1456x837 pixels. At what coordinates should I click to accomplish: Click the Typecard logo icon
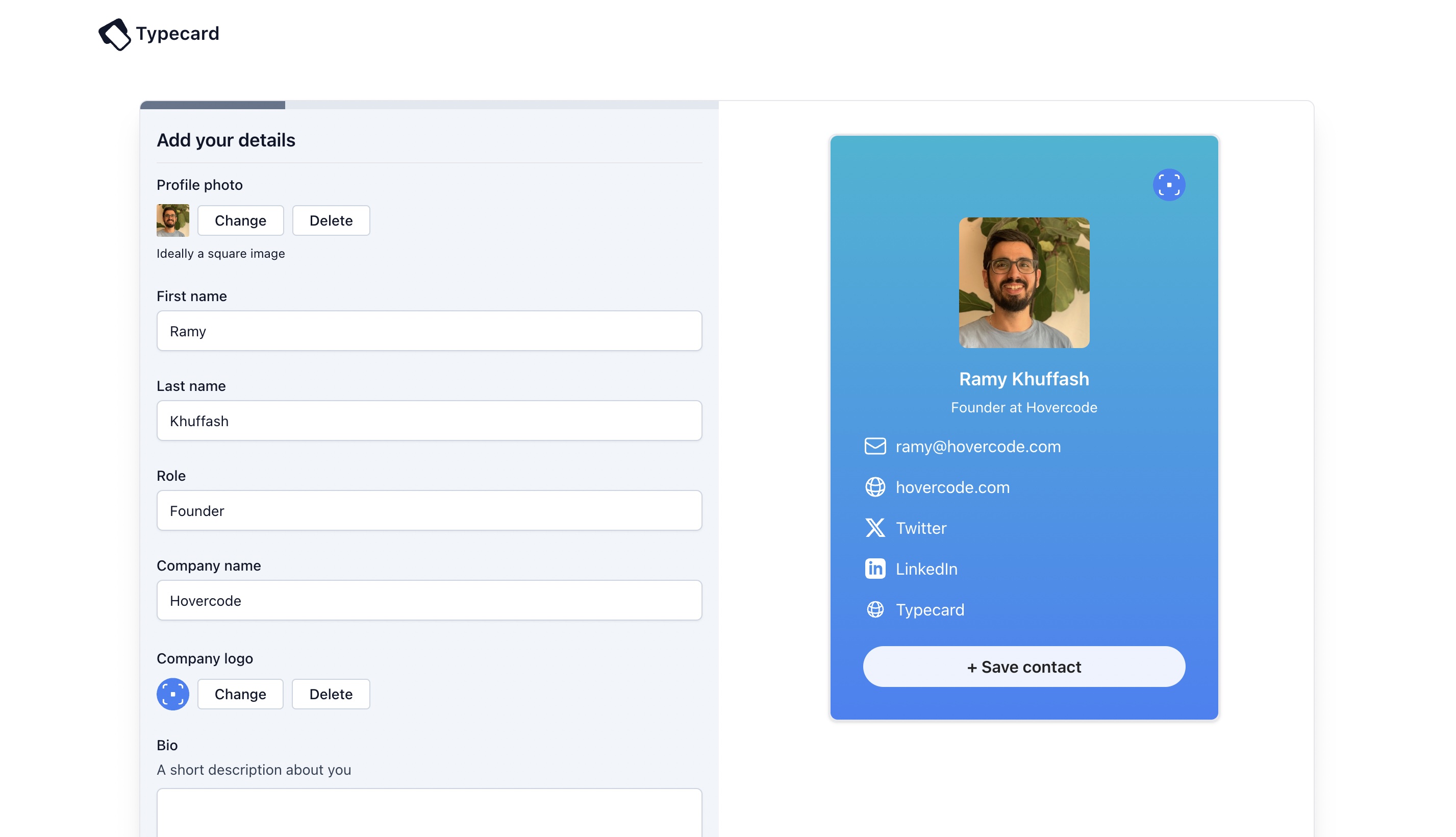pos(114,34)
